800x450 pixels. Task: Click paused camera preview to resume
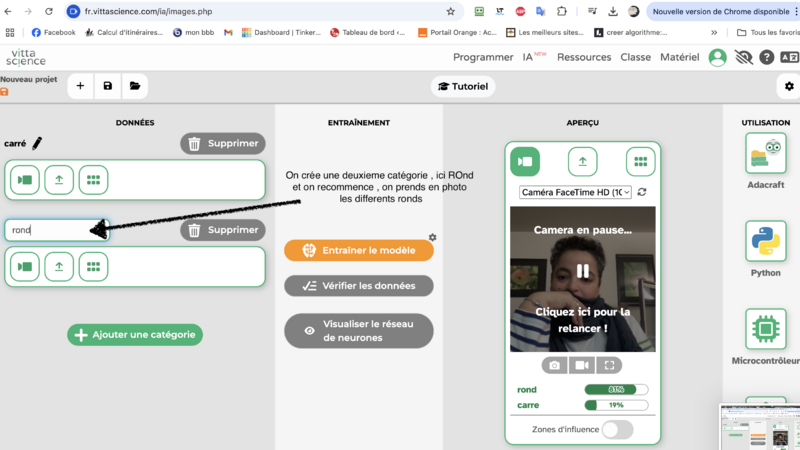582,278
